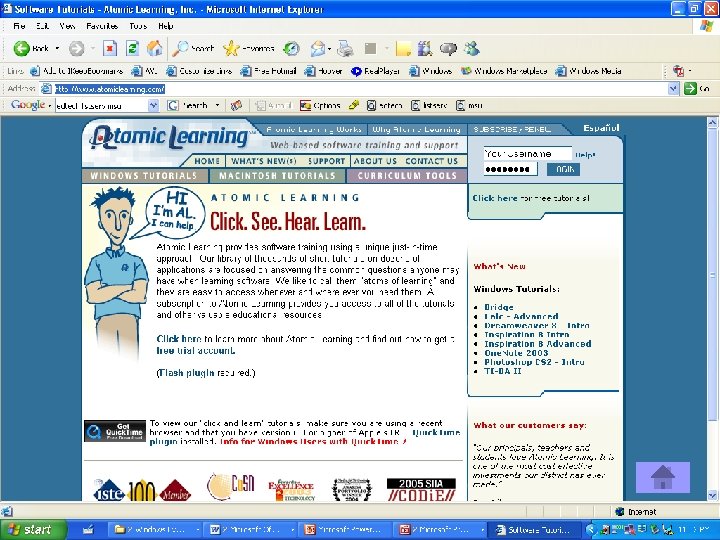
Task: Click the SUPPORT navigation link
Action: (x=326, y=161)
